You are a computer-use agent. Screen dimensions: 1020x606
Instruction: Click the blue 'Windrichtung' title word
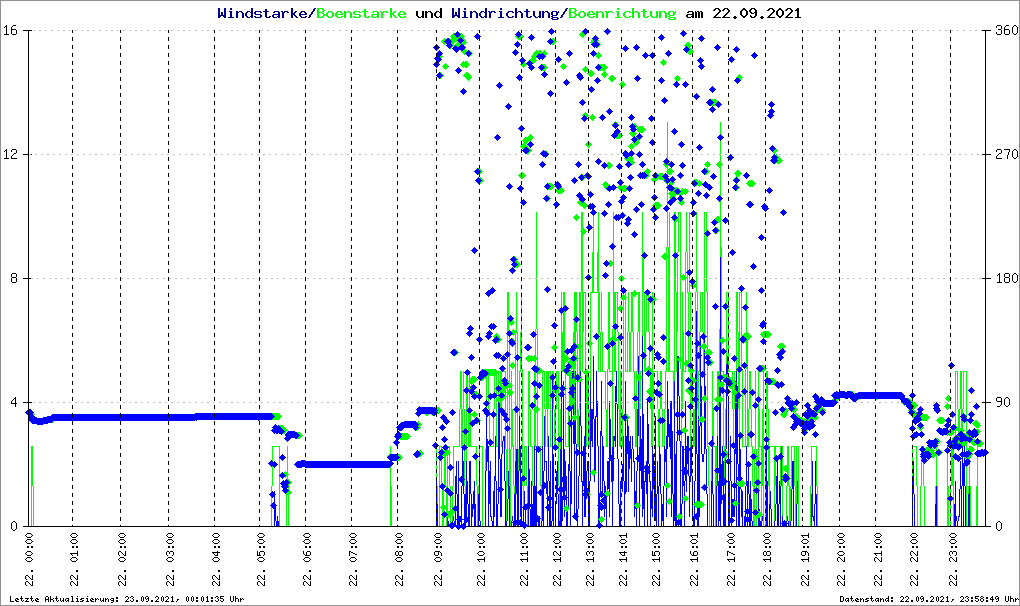point(506,14)
